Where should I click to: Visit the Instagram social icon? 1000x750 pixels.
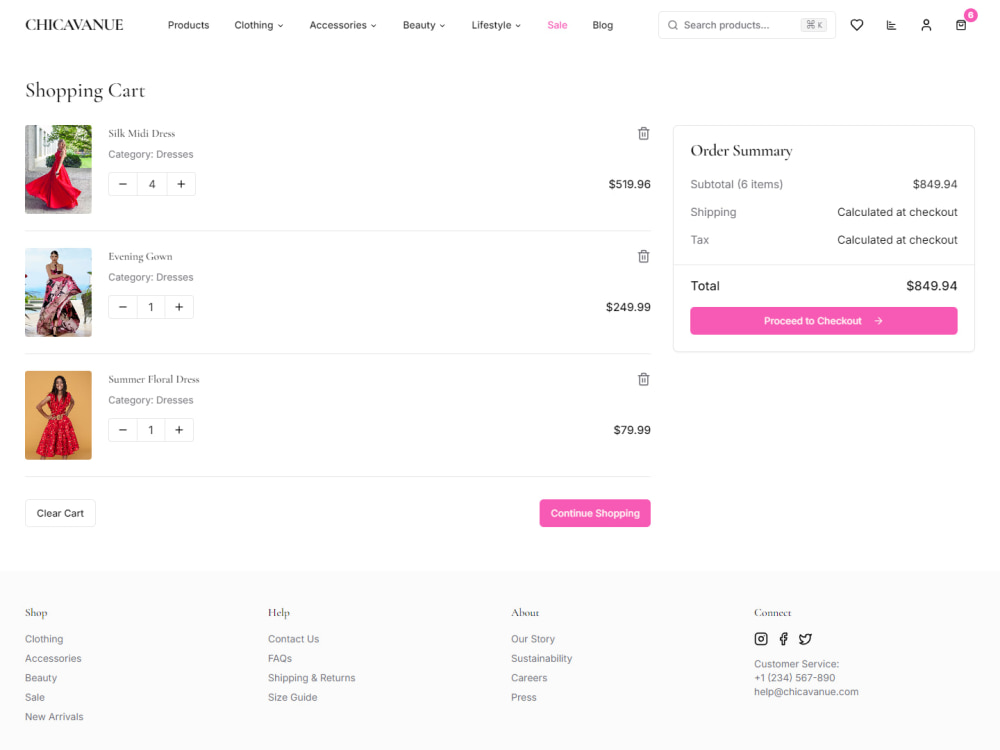(x=761, y=639)
